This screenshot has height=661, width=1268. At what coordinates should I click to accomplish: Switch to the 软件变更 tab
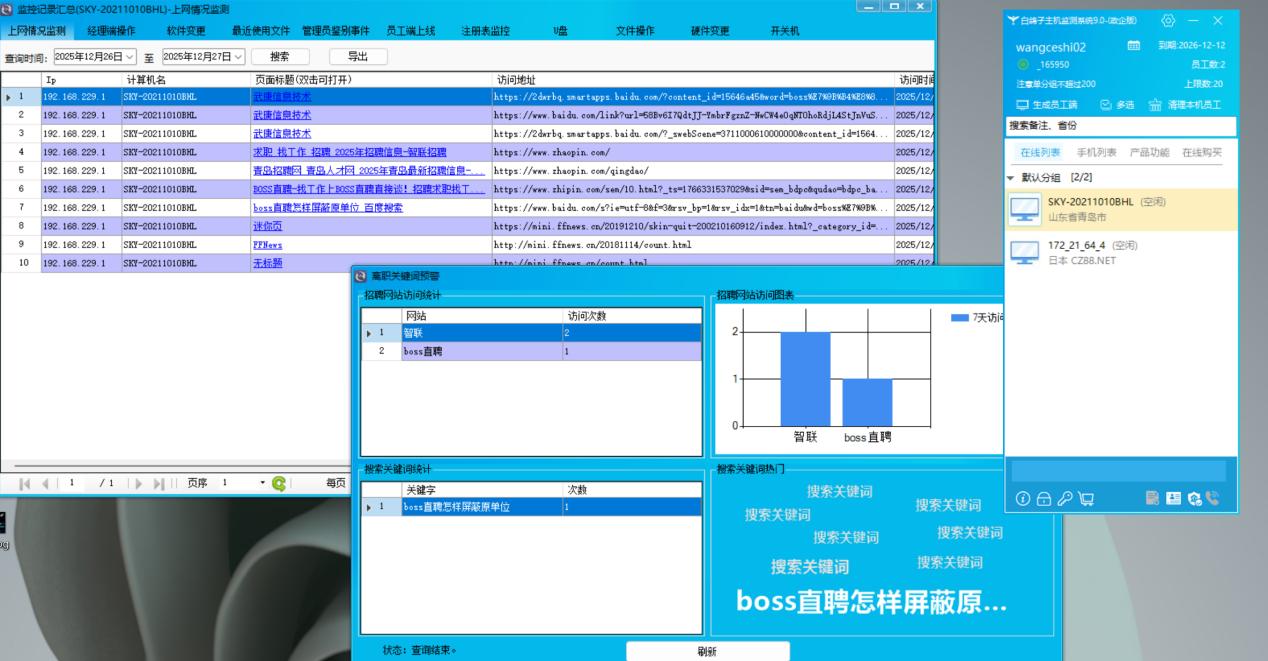(x=186, y=31)
